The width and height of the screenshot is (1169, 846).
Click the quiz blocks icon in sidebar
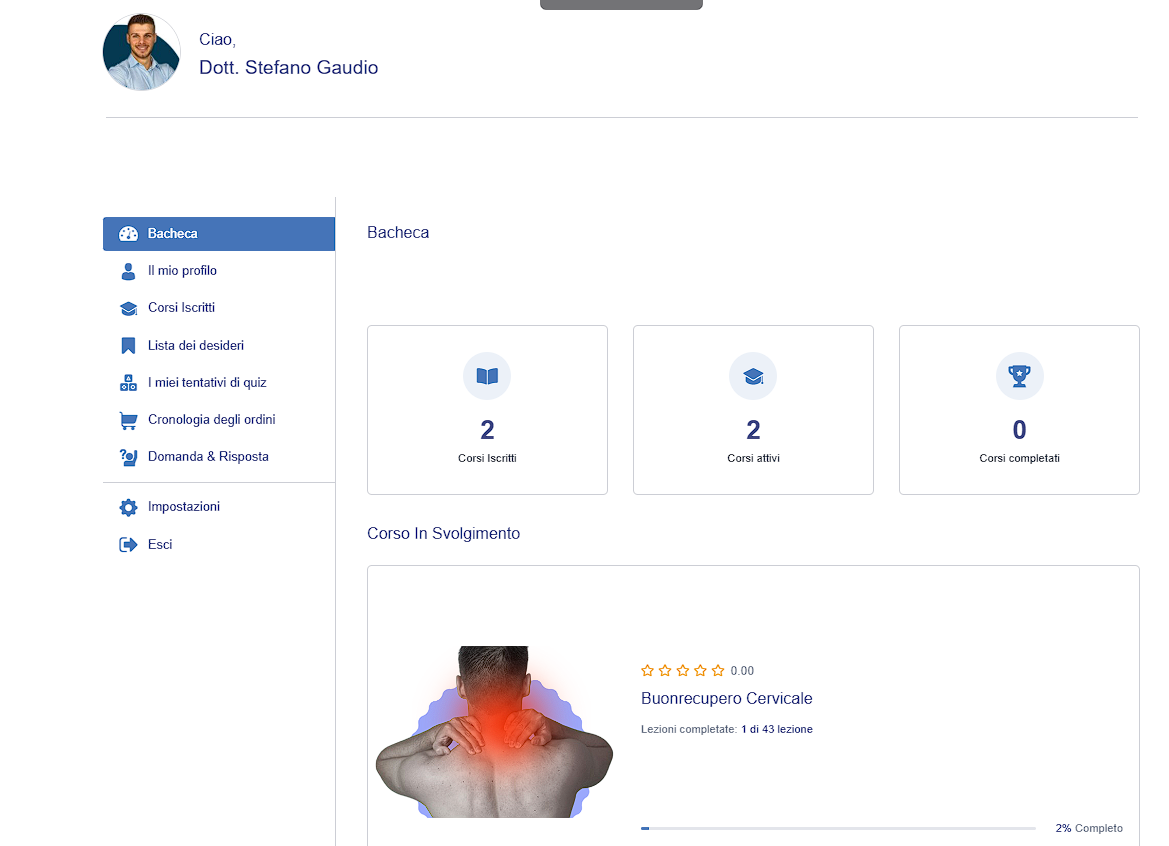(x=128, y=383)
